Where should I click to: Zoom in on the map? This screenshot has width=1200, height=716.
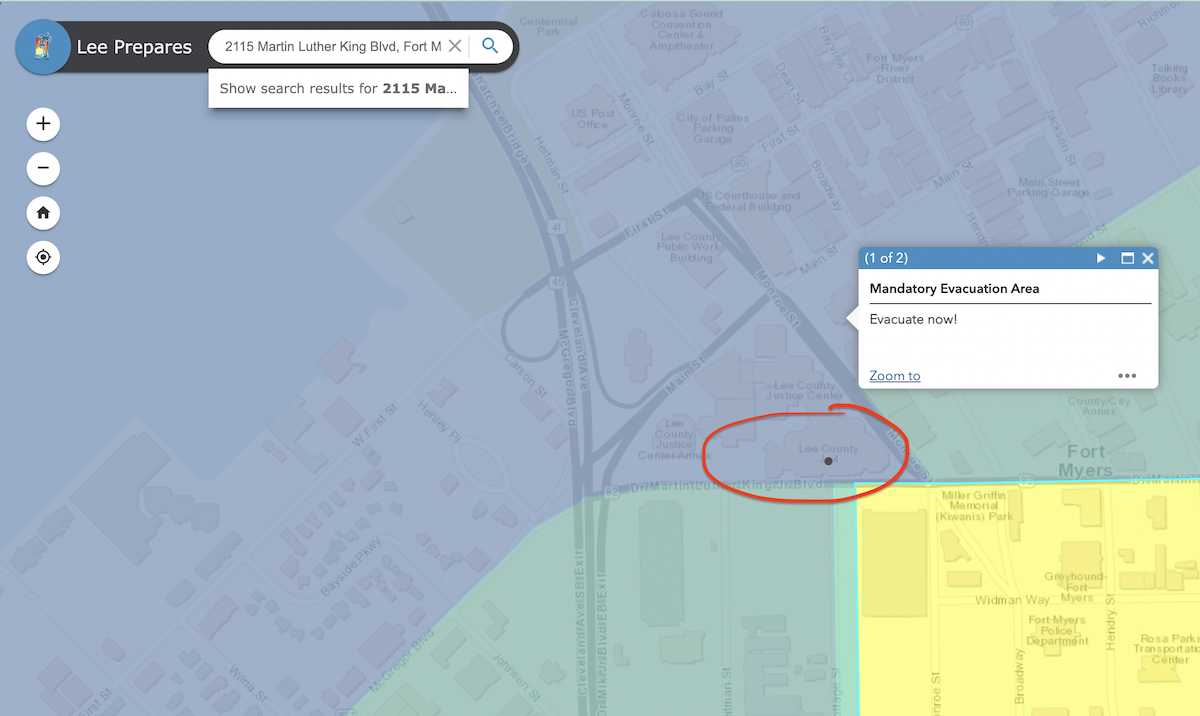pos(43,124)
